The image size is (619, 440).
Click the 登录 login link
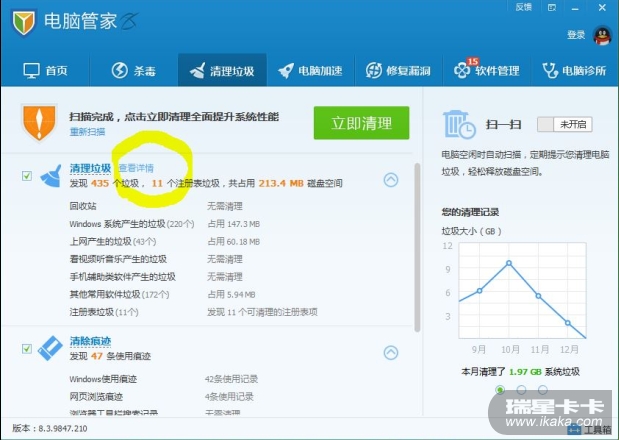[x=576, y=35]
